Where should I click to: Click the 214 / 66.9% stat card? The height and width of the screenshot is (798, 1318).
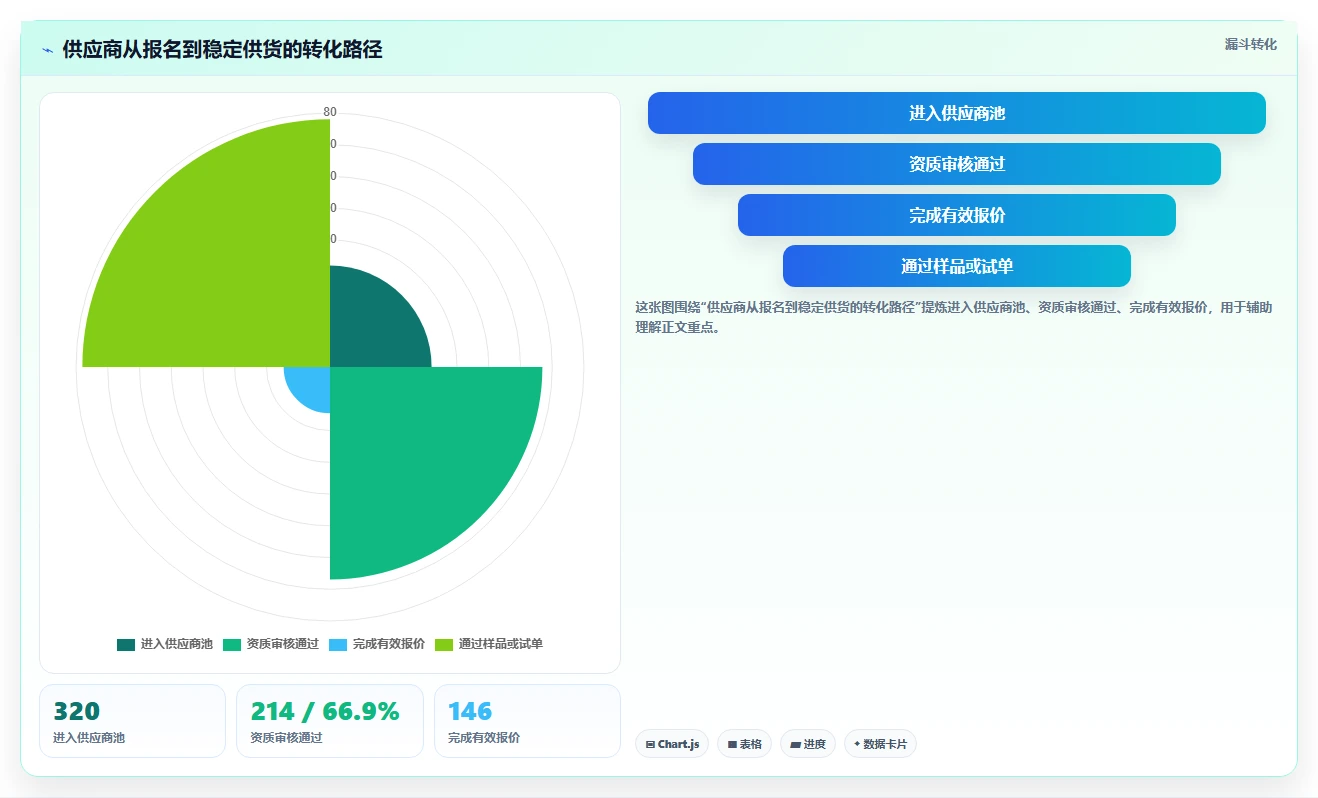pos(330,721)
